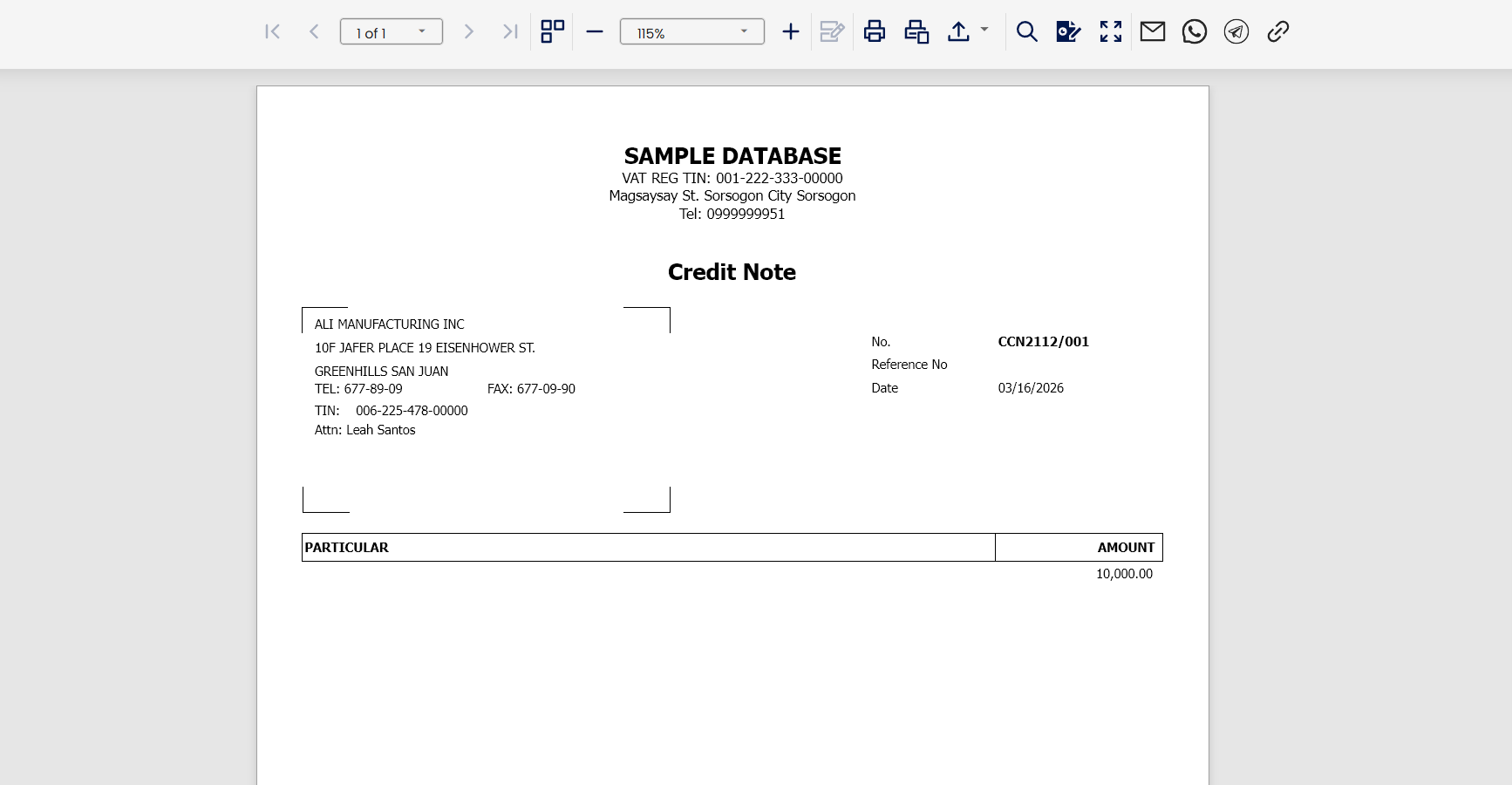Send report via email envelope icon
1512x785 pixels.
1153,32
